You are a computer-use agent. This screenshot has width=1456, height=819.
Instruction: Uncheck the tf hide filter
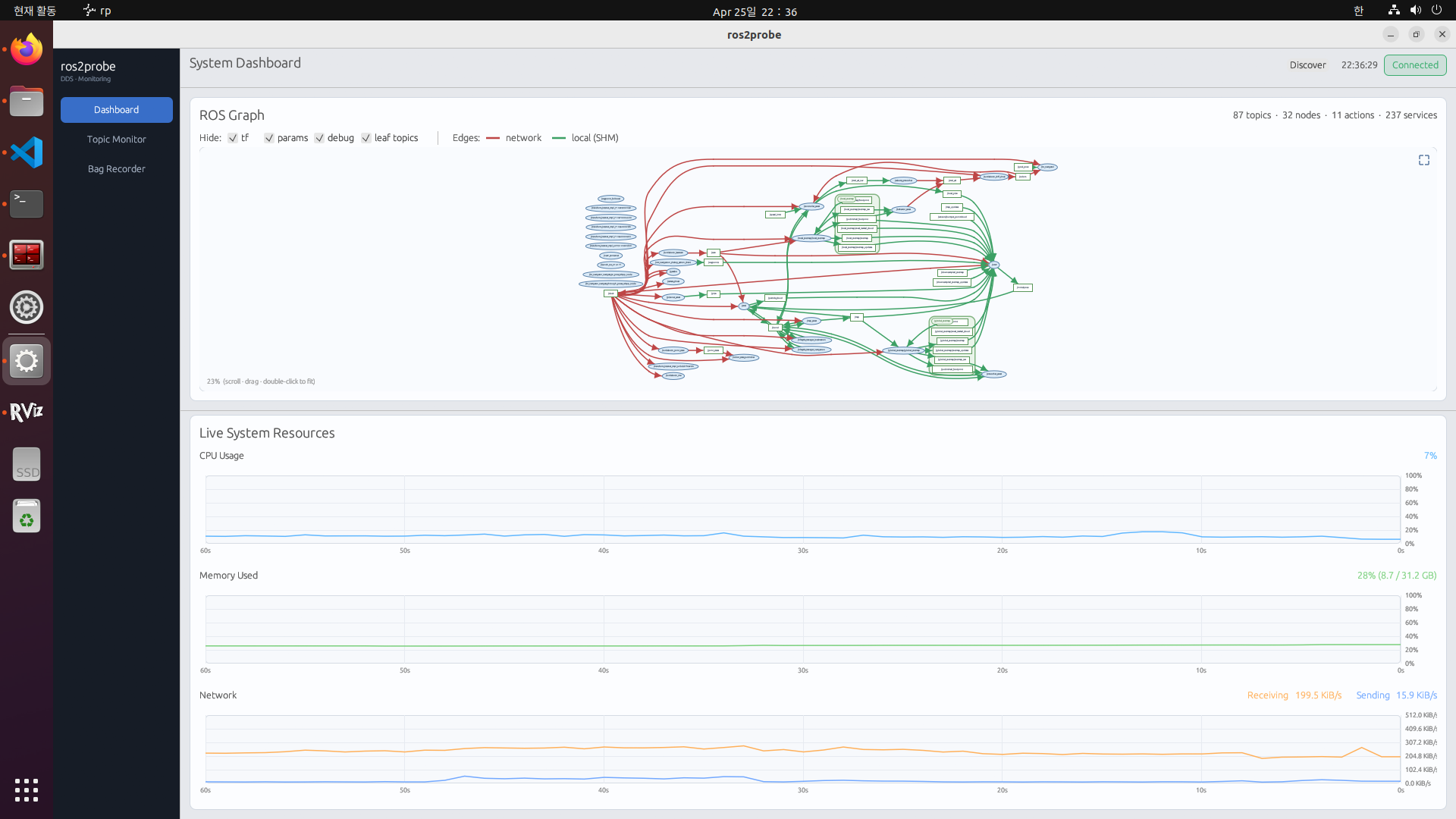pyautogui.click(x=233, y=138)
